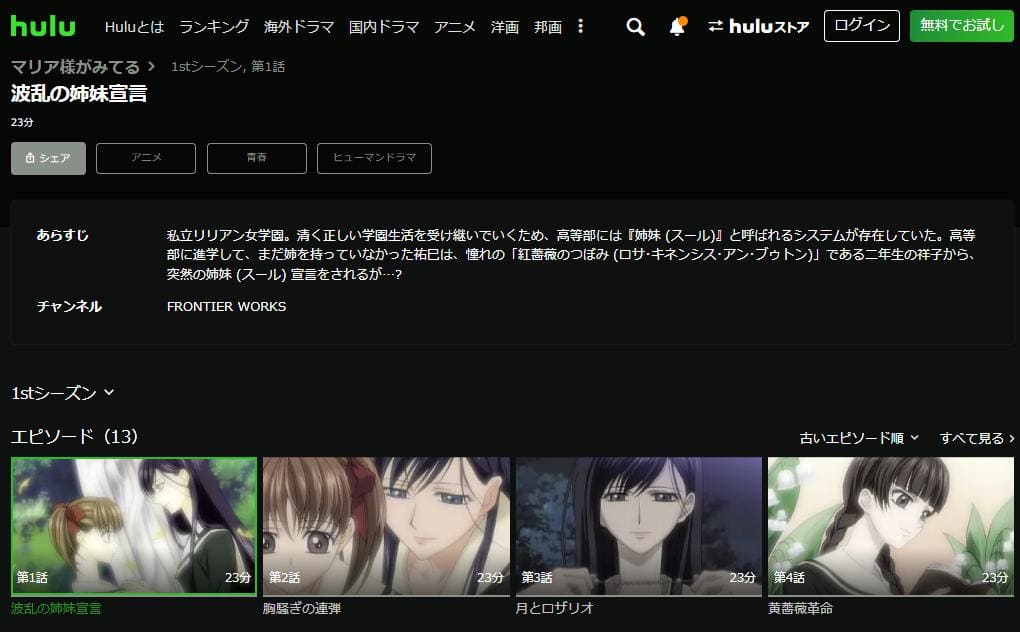Go to マリア様がみてる series breadcrumb
The height and width of the screenshot is (632, 1020).
coord(75,66)
